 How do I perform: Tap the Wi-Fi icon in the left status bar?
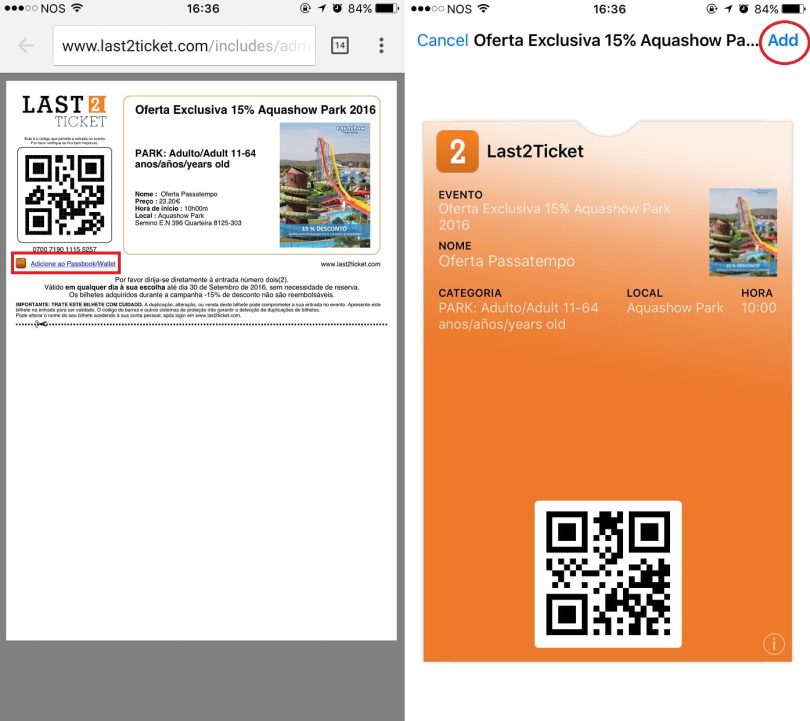pyautogui.click(x=76, y=8)
